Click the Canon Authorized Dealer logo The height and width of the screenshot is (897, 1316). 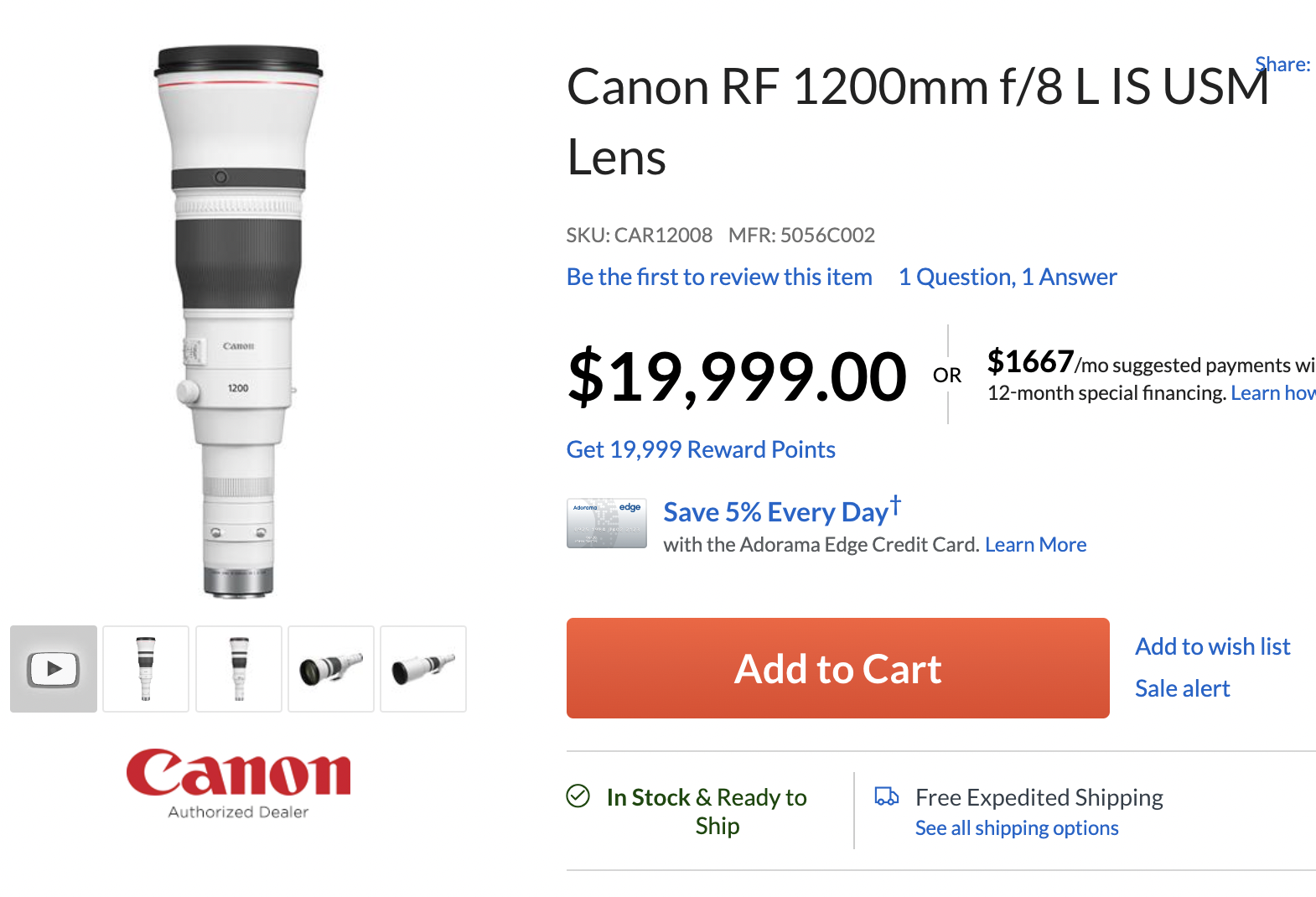coord(239,783)
